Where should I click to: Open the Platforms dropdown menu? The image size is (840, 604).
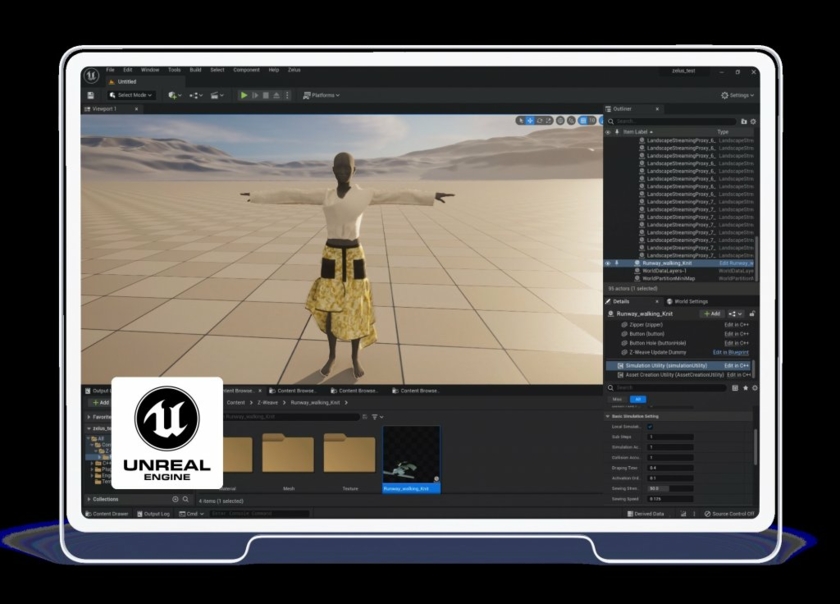[321, 95]
